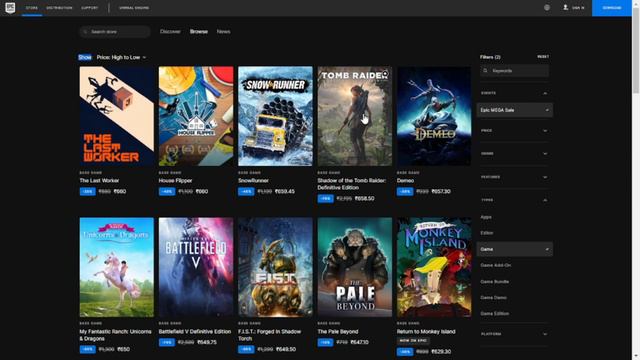Select the Game Add-On type filter
This screenshot has width=640, height=360.
[496, 265]
